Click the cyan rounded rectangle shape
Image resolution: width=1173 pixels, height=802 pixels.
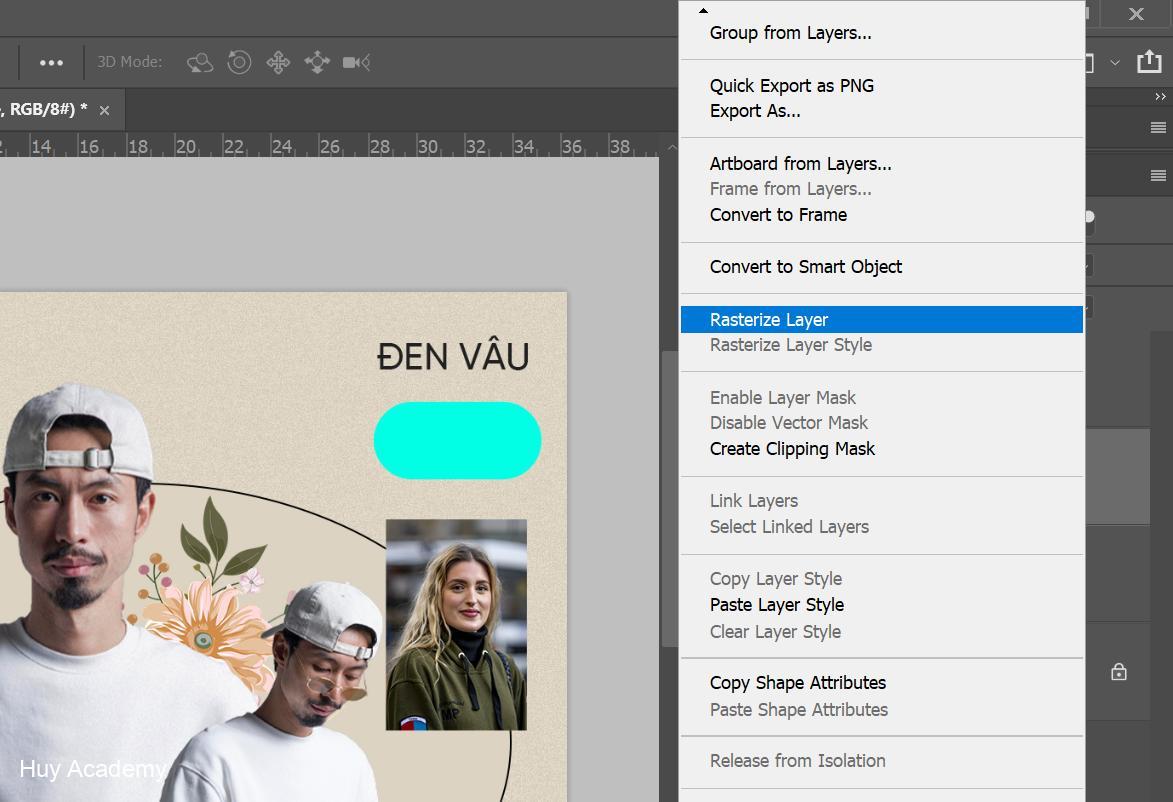point(457,441)
